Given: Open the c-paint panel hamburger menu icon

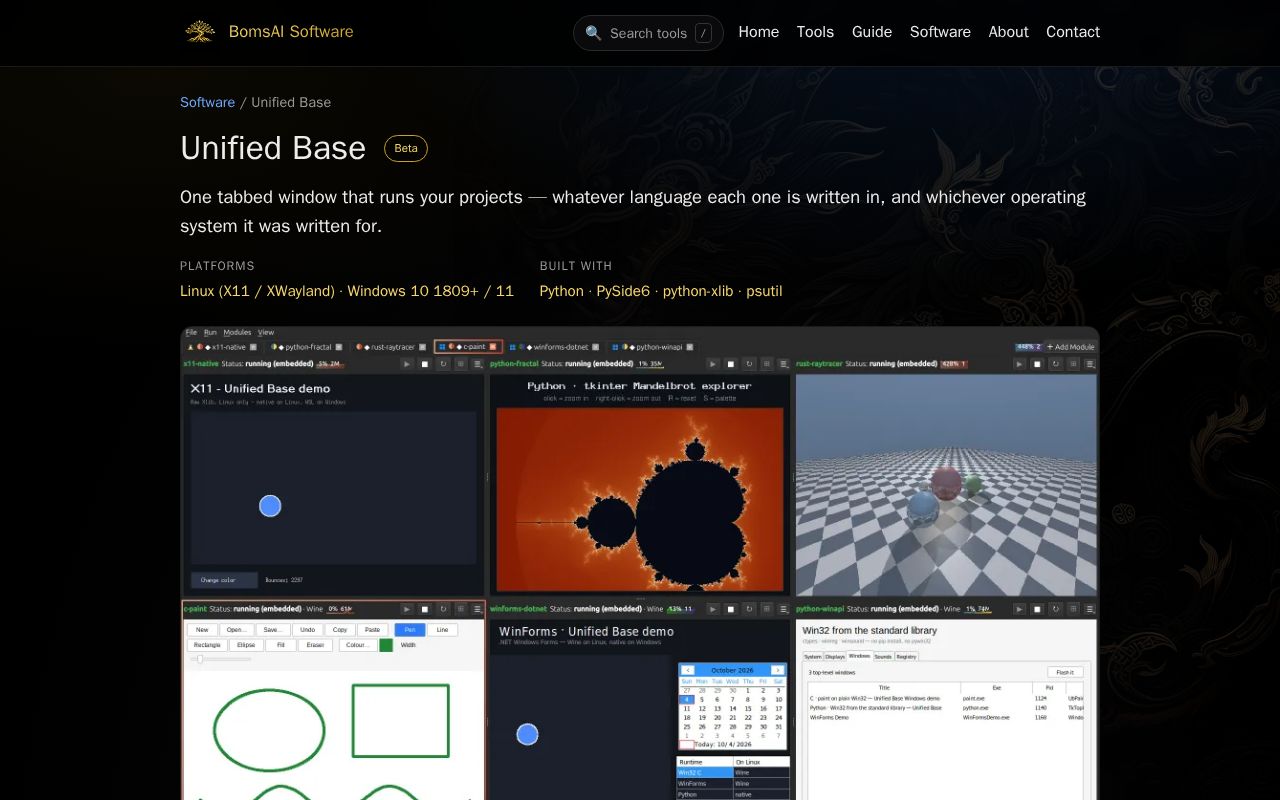Looking at the screenshot, I should pos(479,608).
